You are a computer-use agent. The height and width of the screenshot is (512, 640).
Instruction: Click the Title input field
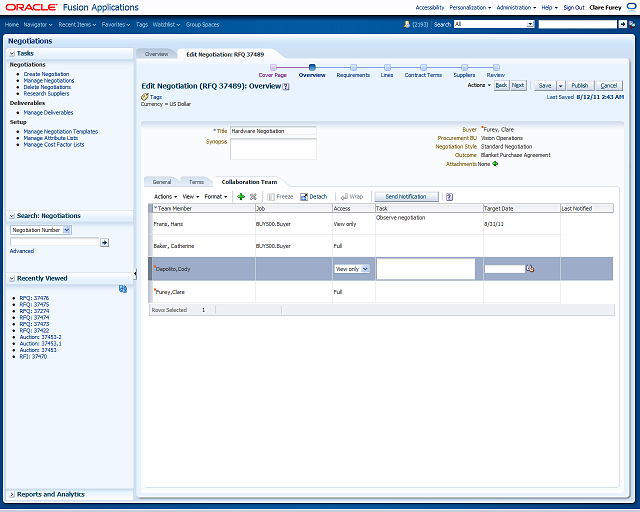273,131
